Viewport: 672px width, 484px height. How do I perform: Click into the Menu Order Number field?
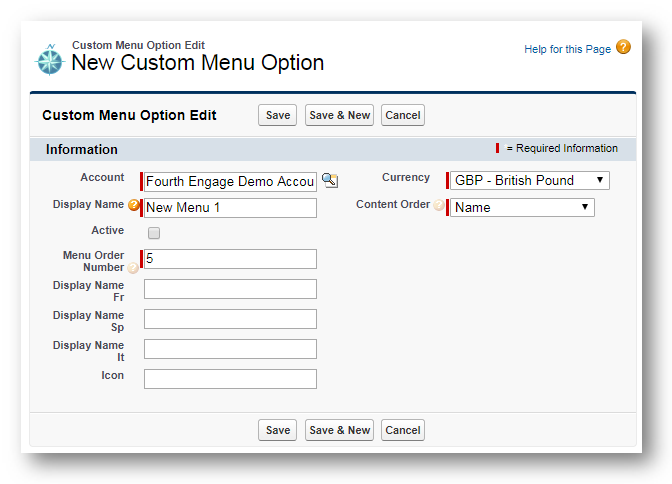pos(230,259)
